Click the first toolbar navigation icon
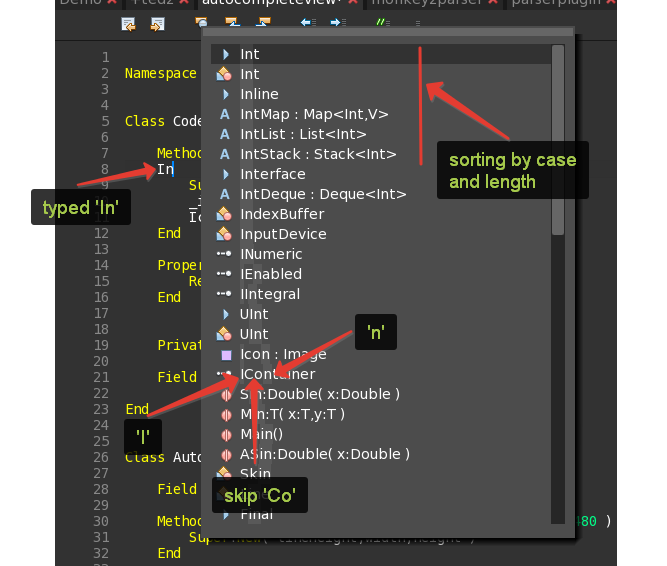The height and width of the screenshot is (566, 667). pos(128,23)
